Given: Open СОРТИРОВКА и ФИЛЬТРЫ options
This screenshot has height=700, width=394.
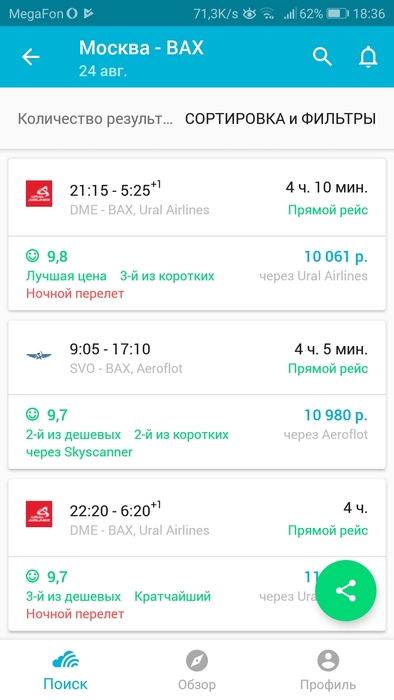Looking at the screenshot, I should [280, 119].
